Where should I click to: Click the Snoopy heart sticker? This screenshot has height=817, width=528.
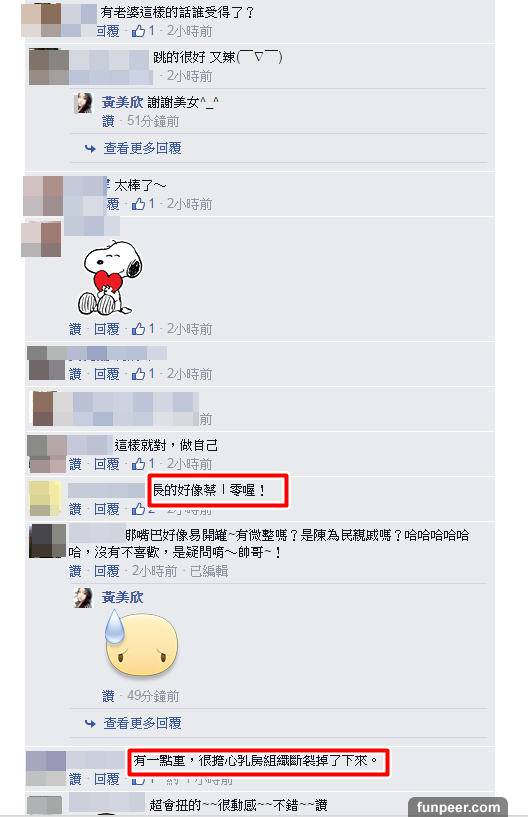tap(110, 277)
